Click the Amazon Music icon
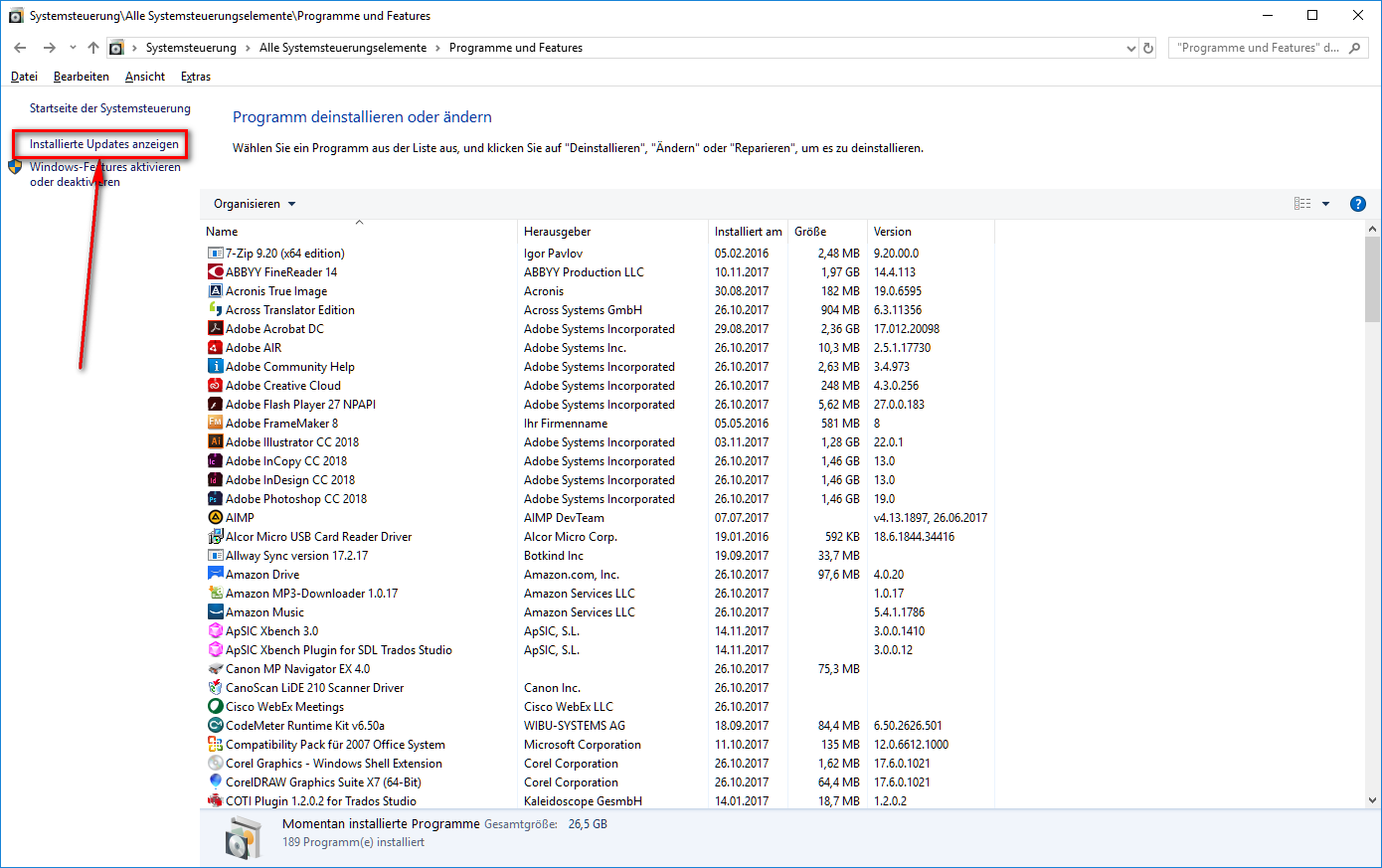Viewport: 1382px width, 868px height. (215, 611)
